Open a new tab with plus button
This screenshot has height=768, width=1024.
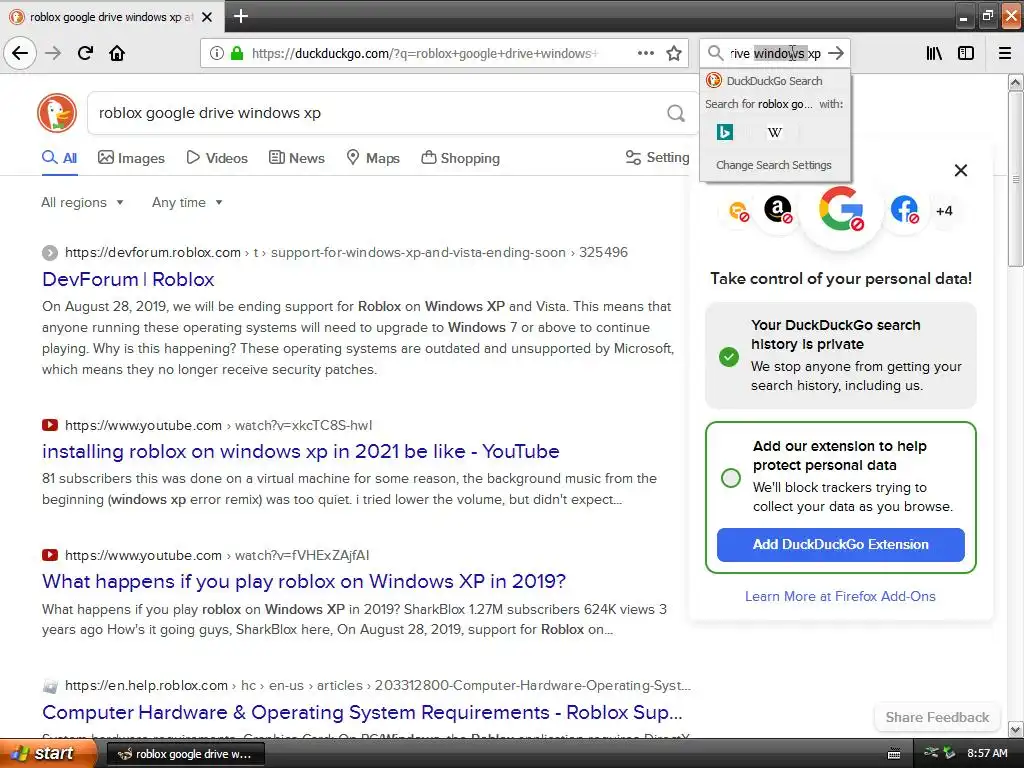coord(240,16)
